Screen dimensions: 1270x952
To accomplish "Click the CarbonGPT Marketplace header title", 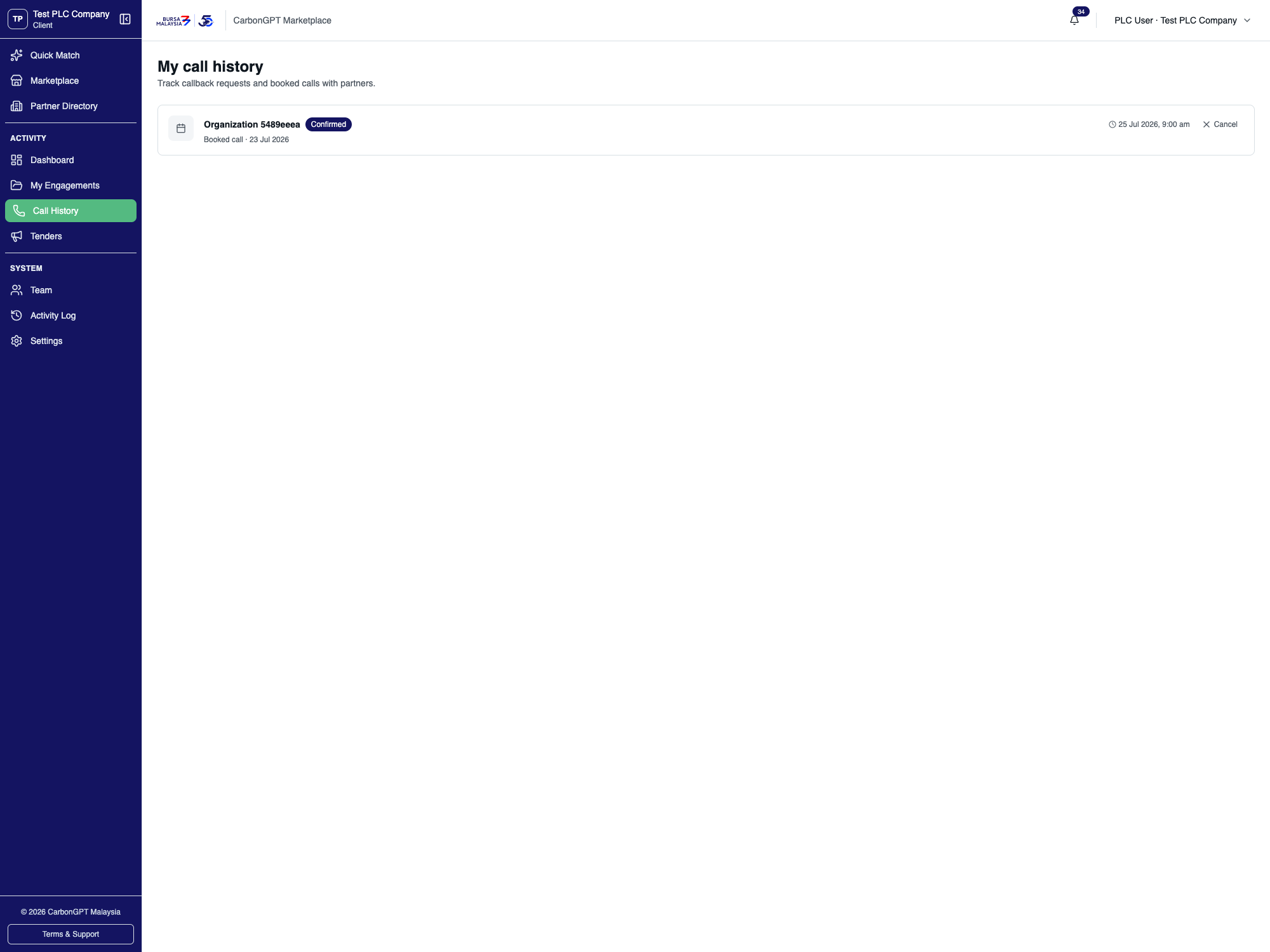I will [x=282, y=20].
